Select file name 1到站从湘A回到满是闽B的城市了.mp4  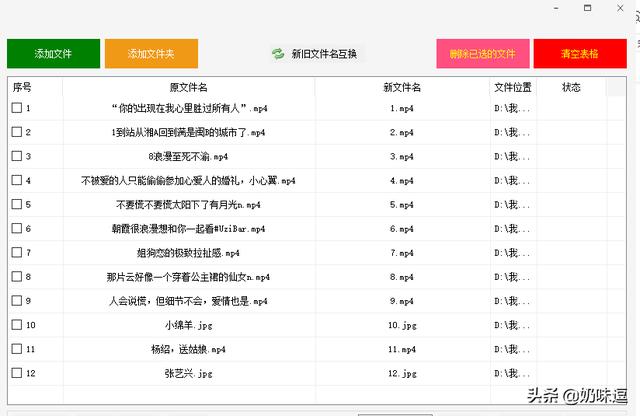tap(188, 132)
